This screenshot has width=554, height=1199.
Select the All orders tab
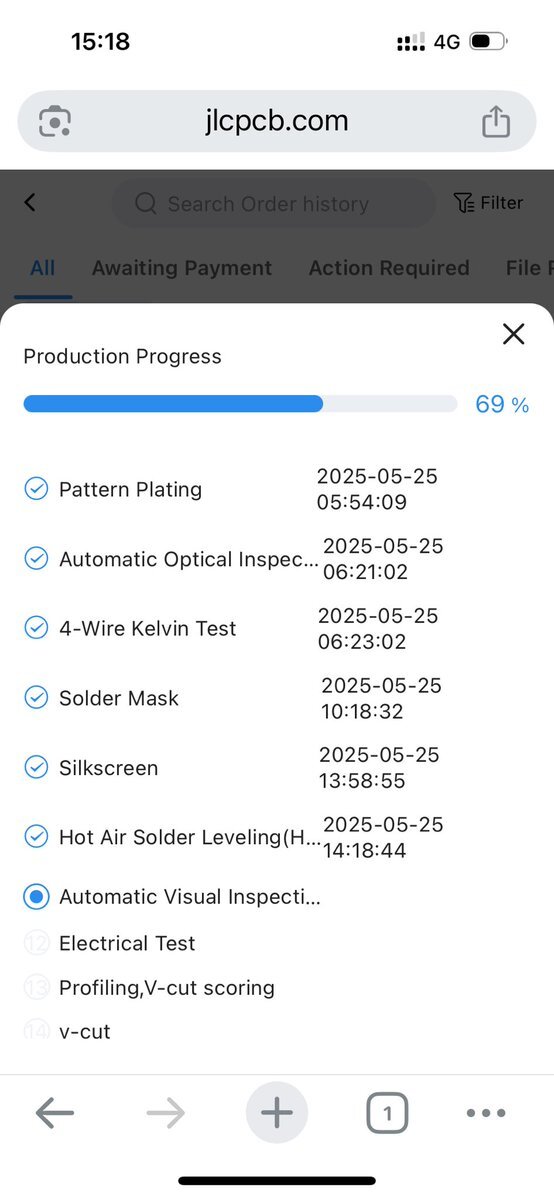coord(43,268)
